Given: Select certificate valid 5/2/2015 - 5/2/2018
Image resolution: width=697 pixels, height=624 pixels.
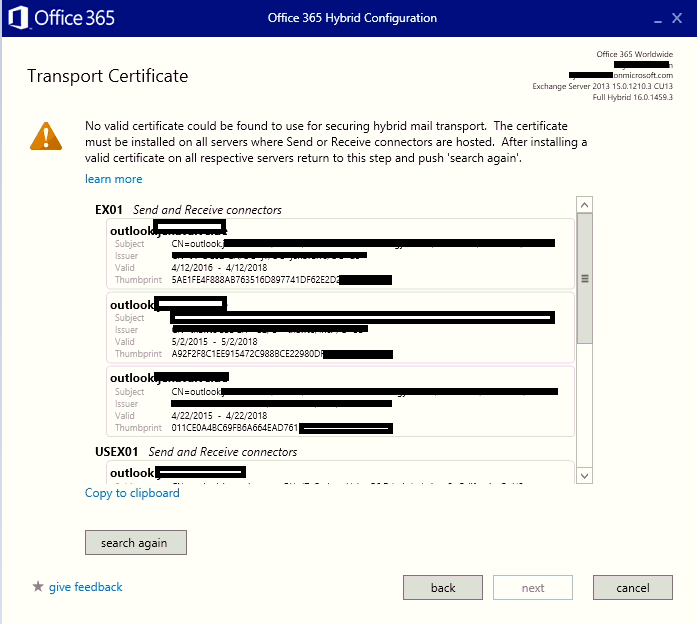Looking at the screenshot, I should (340, 328).
